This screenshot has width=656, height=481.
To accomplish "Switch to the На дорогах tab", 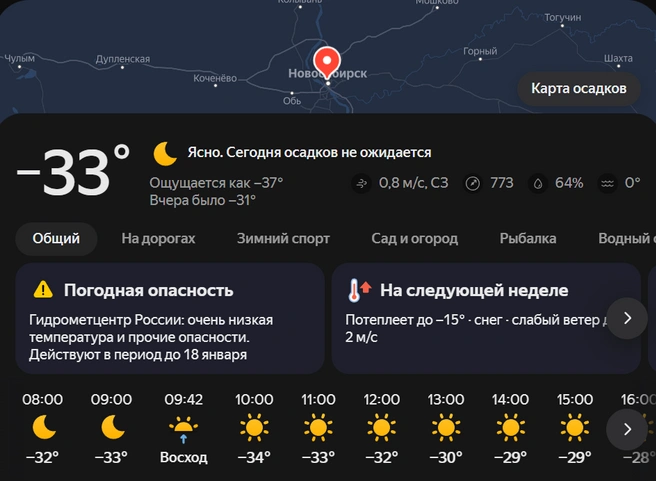I will [158, 238].
